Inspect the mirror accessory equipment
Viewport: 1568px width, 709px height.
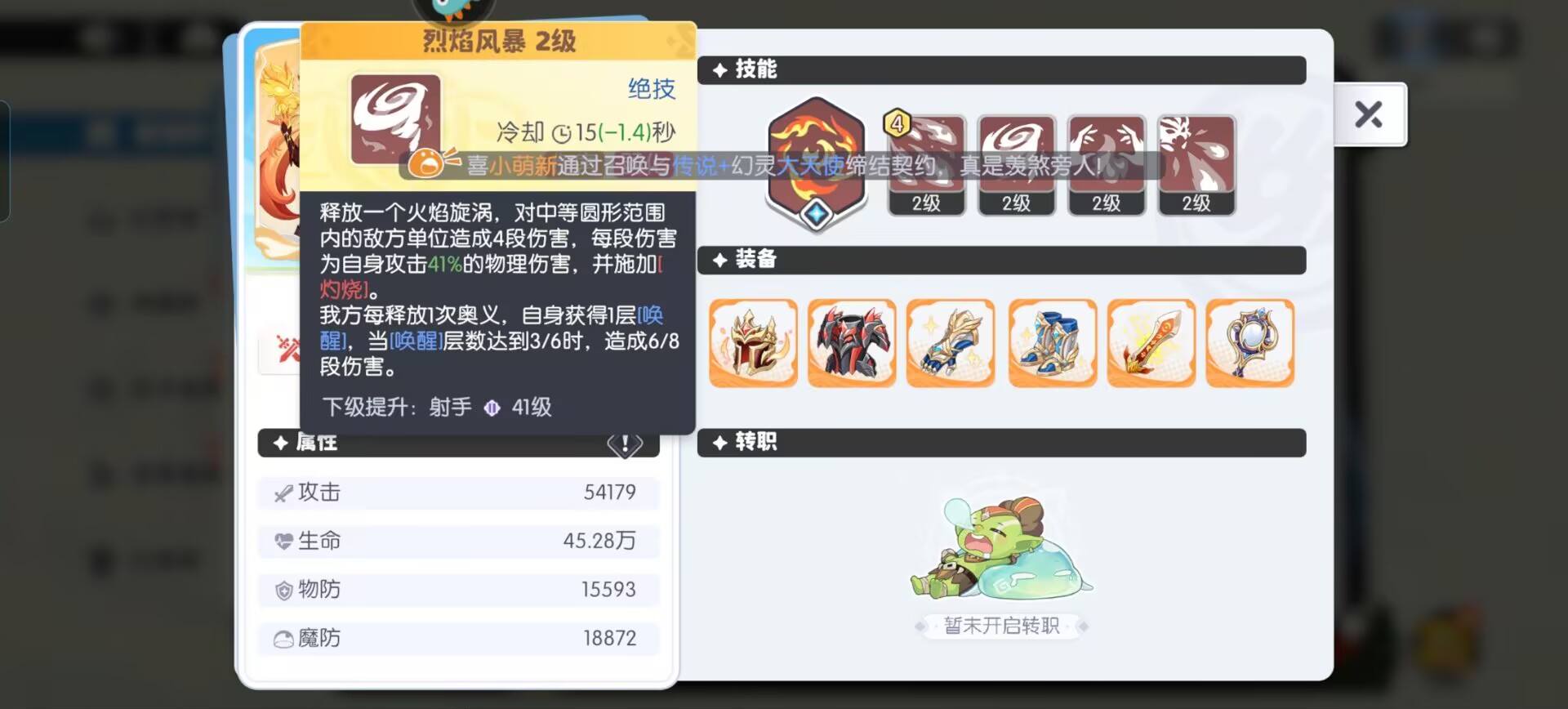[1249, 343]
